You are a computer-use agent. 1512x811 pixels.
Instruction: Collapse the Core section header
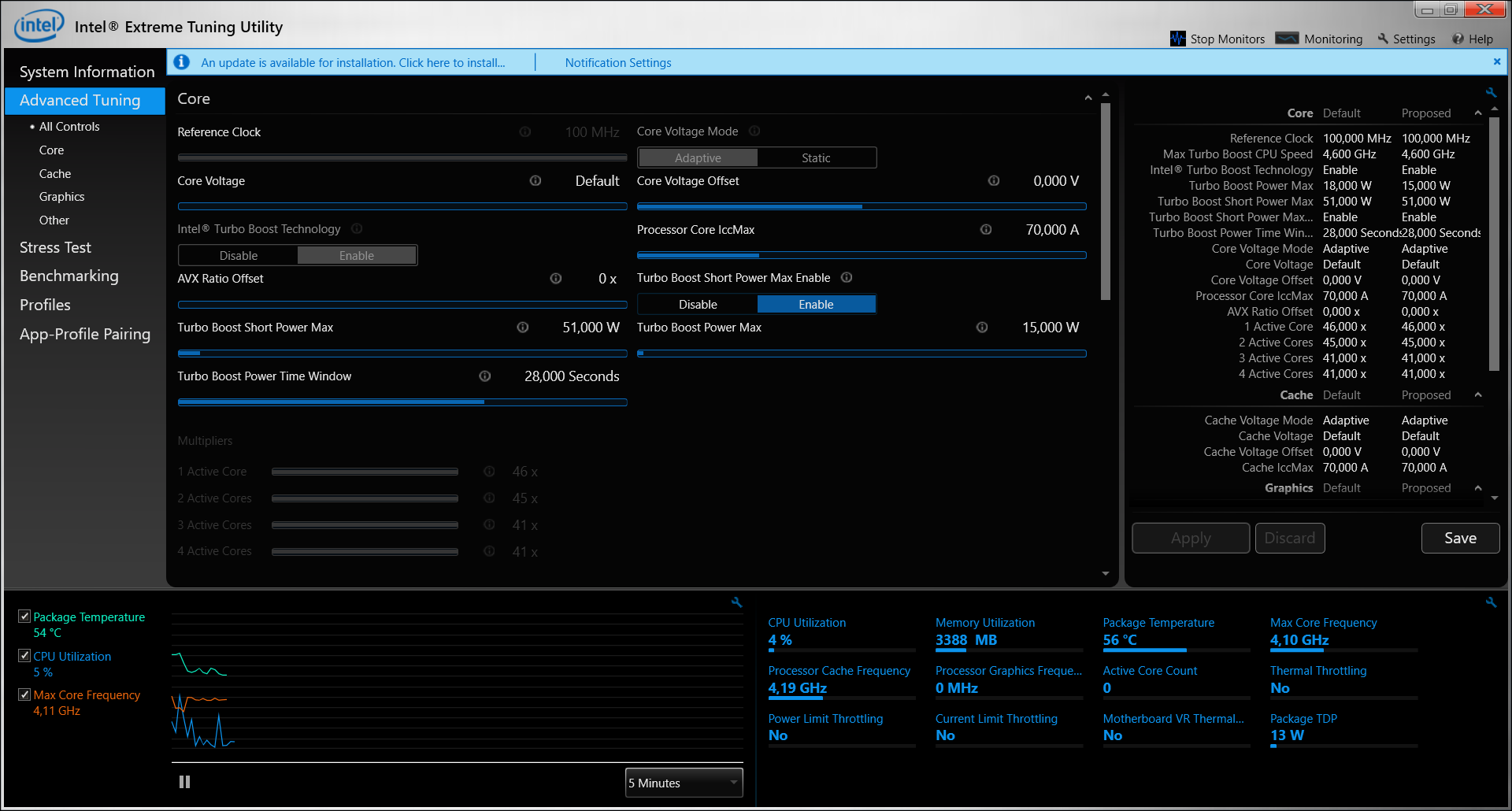point(1088,98)
